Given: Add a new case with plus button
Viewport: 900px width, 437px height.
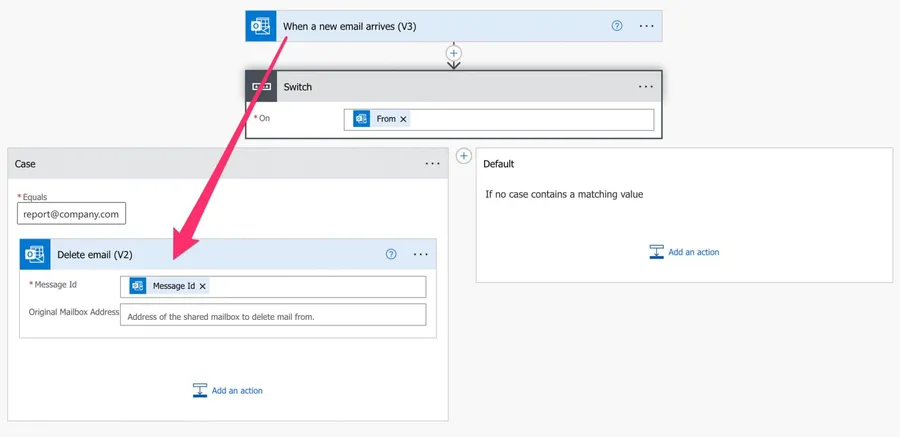Looking at the screenshot, I should [463, 156].
